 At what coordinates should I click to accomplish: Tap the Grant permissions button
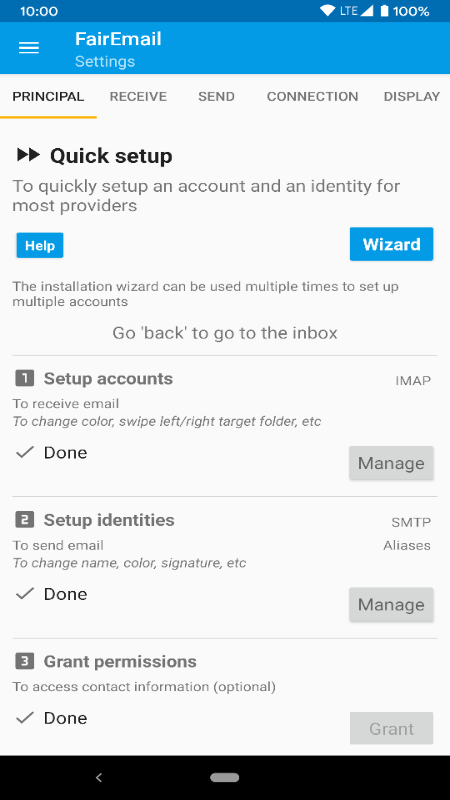coord(391,729)
